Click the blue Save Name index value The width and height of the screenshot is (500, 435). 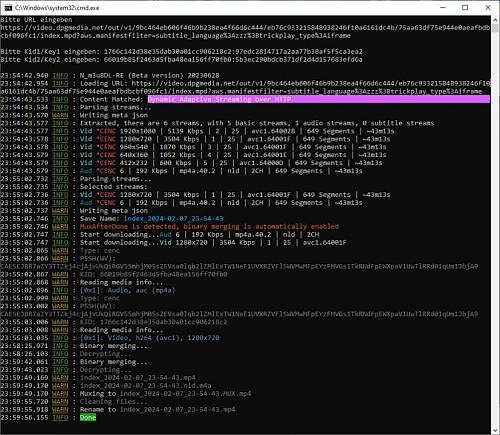click(x=174, y=219)
